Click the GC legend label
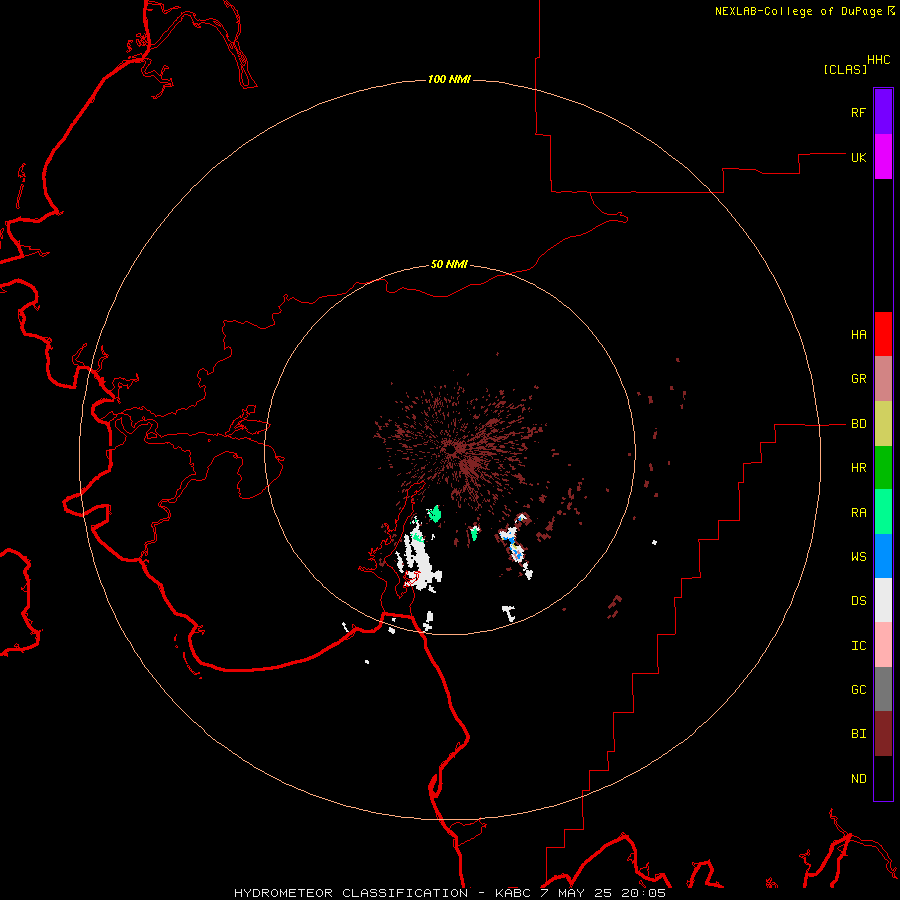 coord(858,690)
